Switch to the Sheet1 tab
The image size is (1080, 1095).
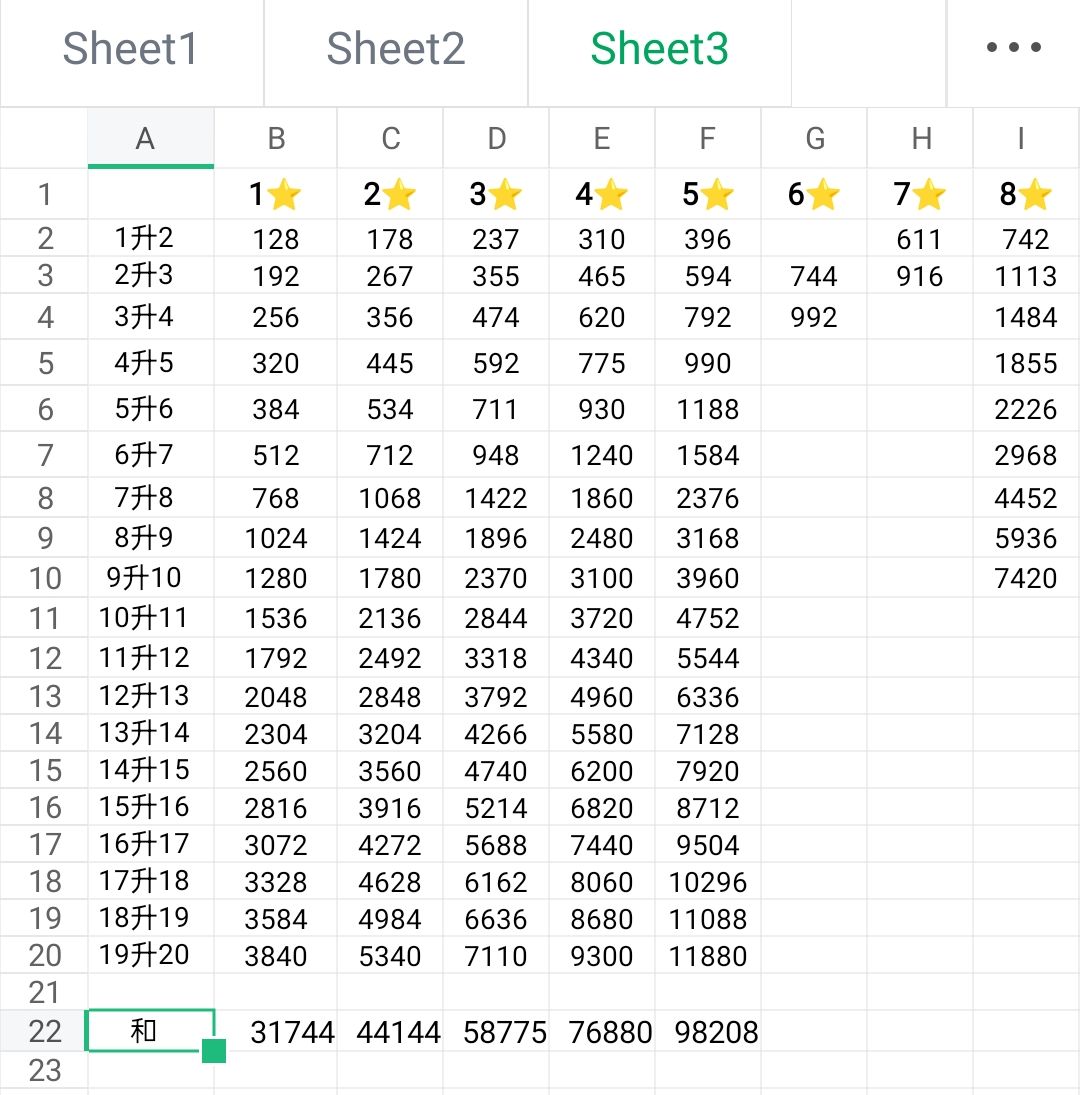pyautogui.click(x=131, y=49)
